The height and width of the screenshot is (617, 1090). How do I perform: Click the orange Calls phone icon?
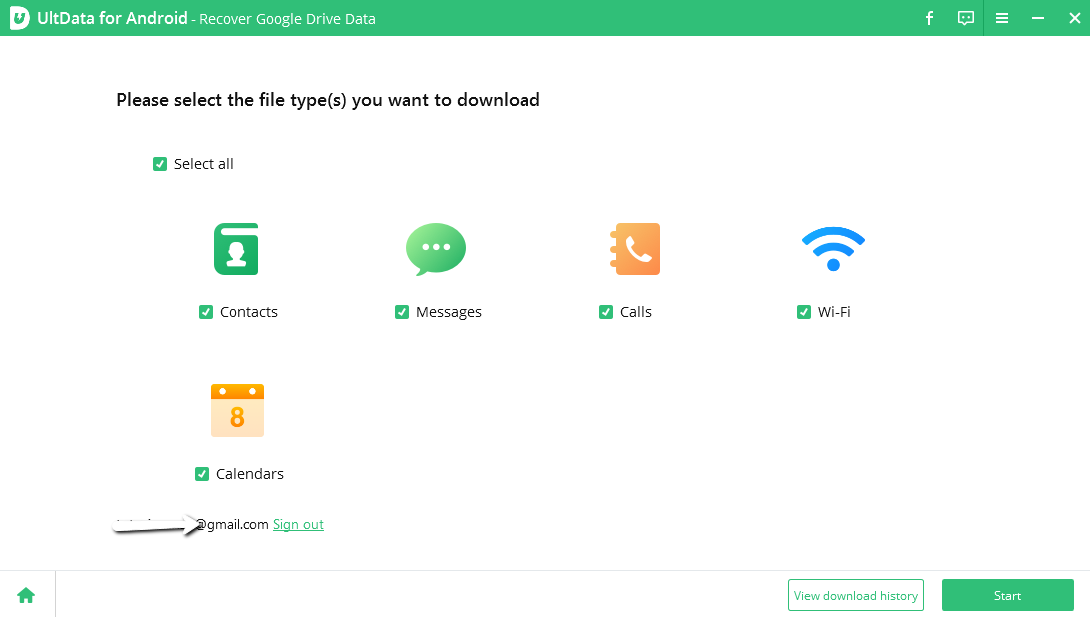636,249
